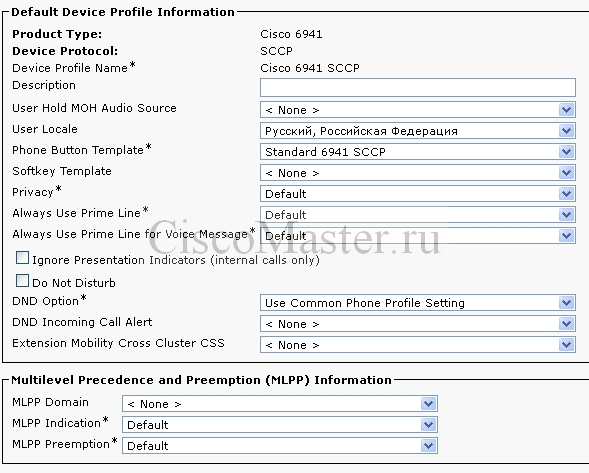The width and height of the screenshot is (589, 473).
Task: Select the Cisco 6941 product type text
Action: tap(291, 34)
